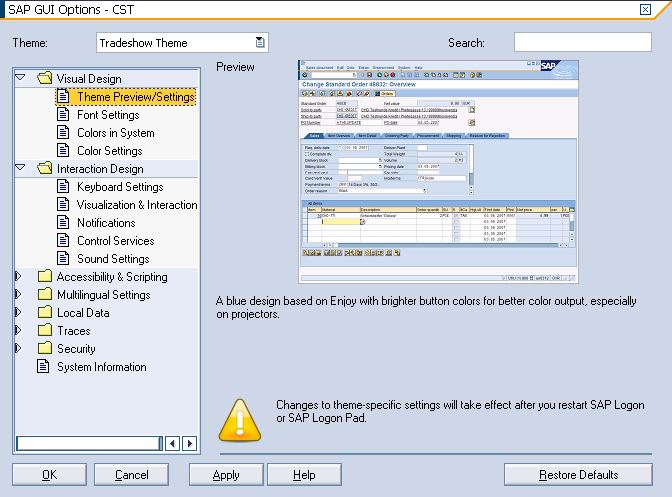Open the Theme dropdown list
Image resolution: width=672 pixels, height=497 pixels.
coord(260,42)
